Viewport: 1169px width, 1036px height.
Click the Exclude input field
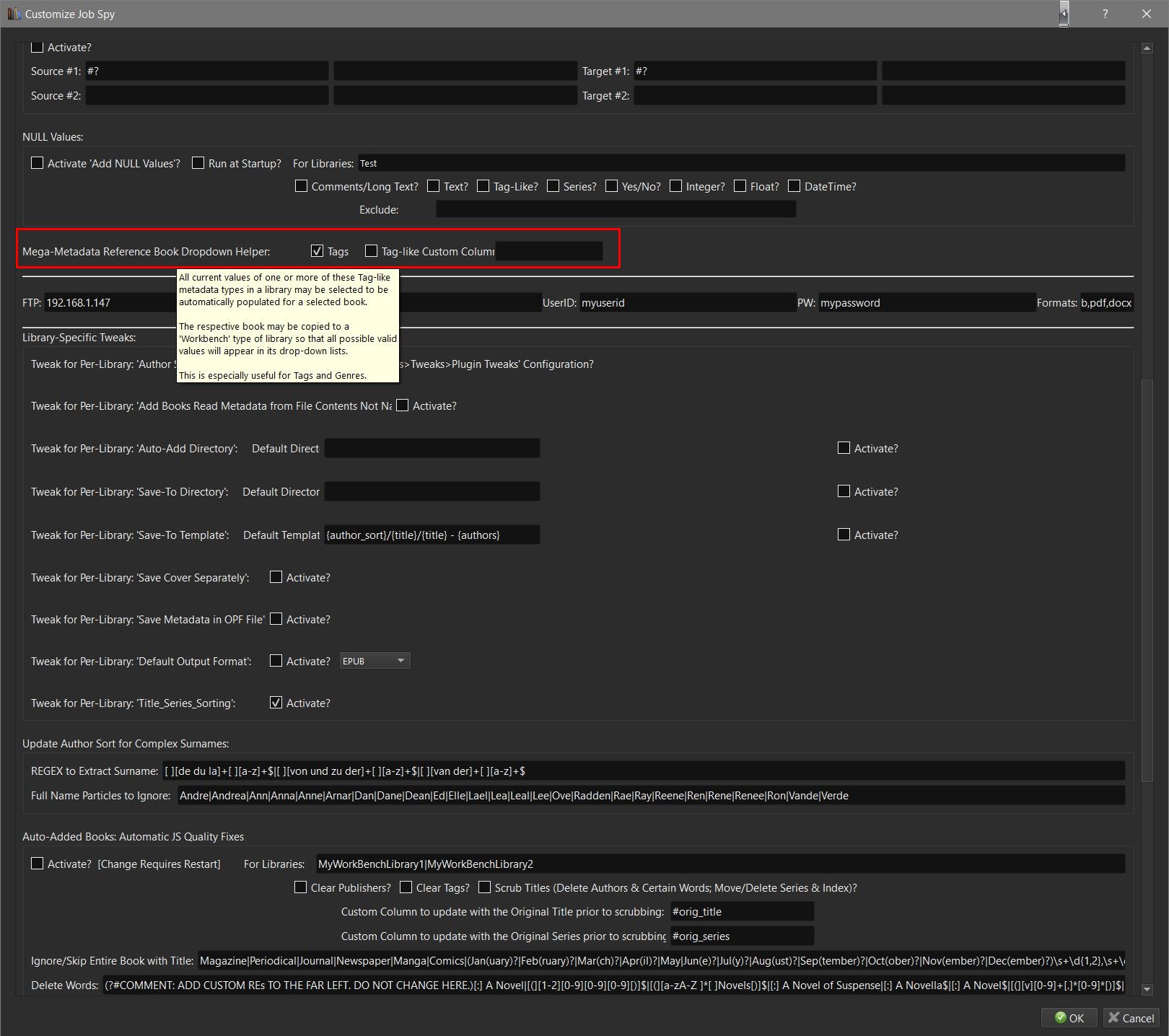[x=616, y=209]
